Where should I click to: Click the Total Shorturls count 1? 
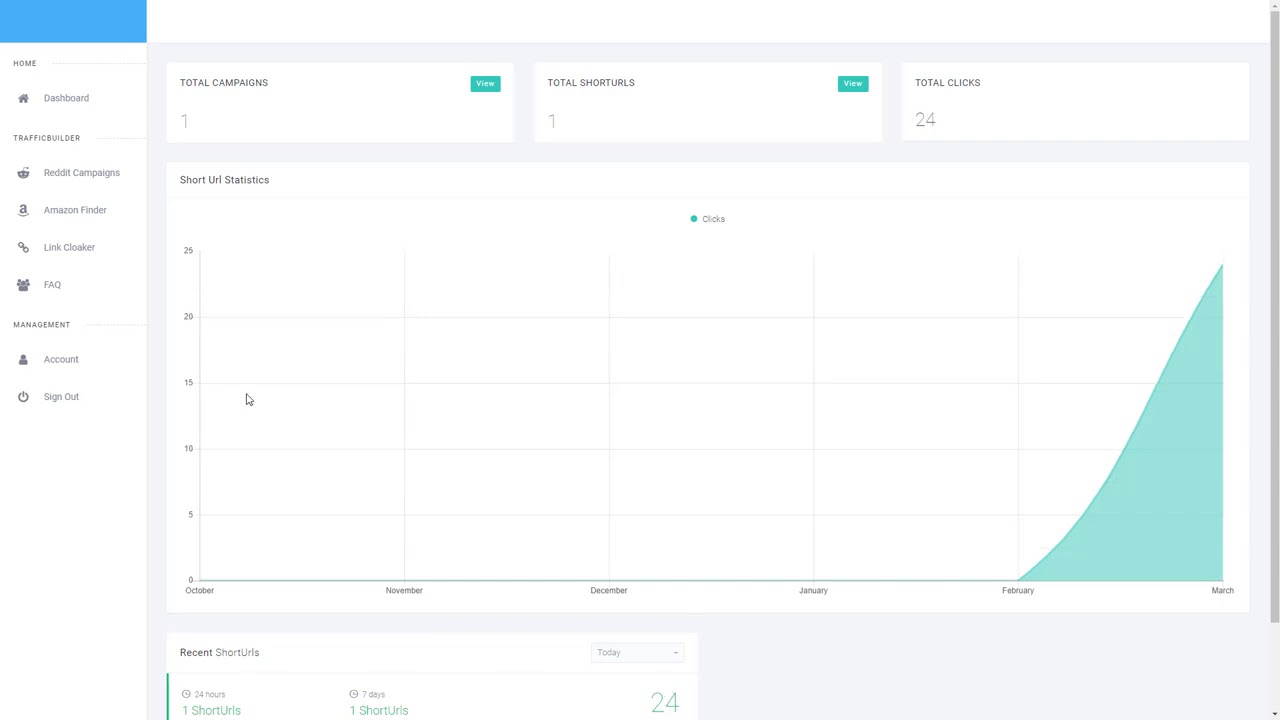552,121
